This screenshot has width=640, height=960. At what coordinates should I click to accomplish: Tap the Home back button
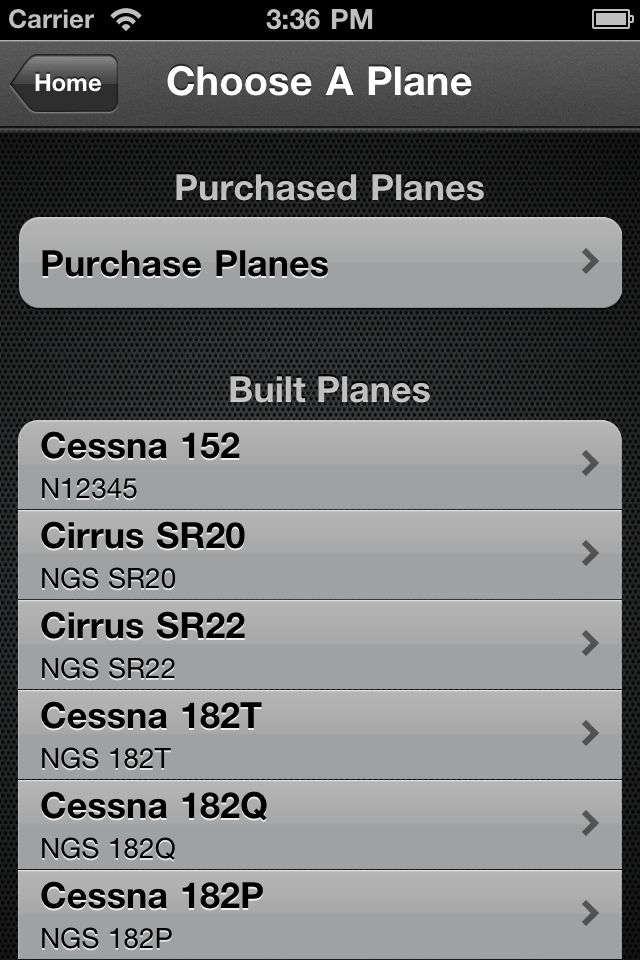[64, 83]
